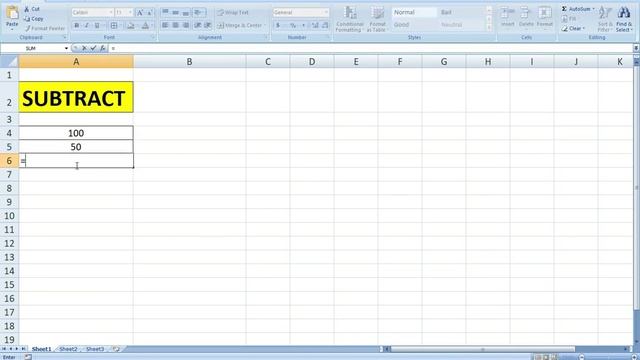Image resolution: width=640 pixels, height=360 pixels.
Task: Open the Name Box dropdown arrow
Action: click(66, 49)
